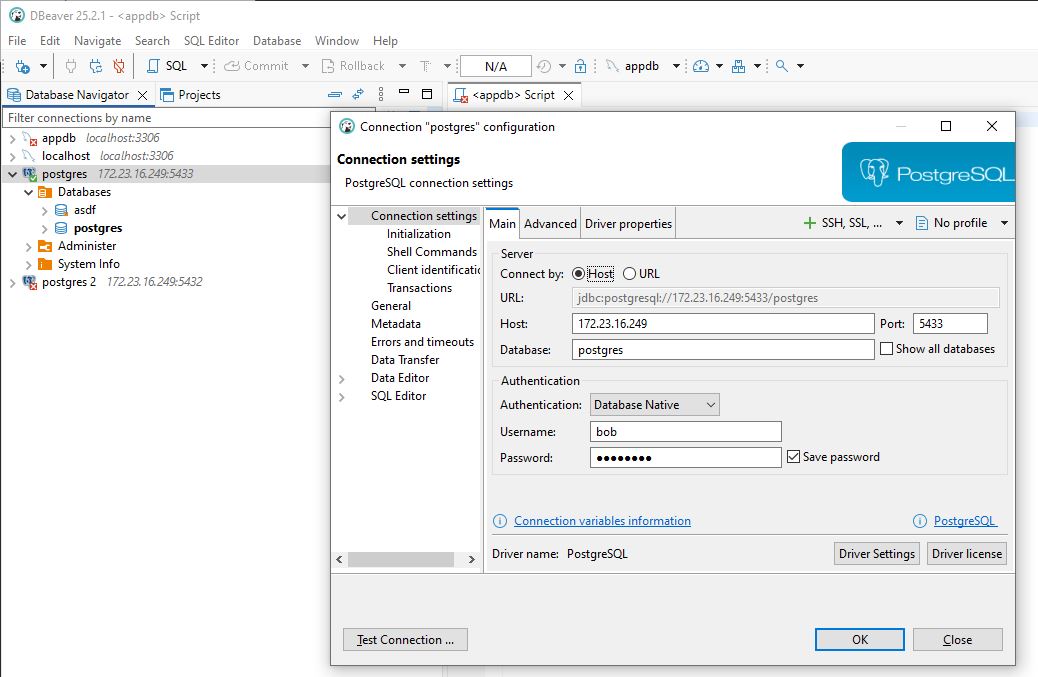Click the dashboard gauge toolbar icon

pos(700,66)
